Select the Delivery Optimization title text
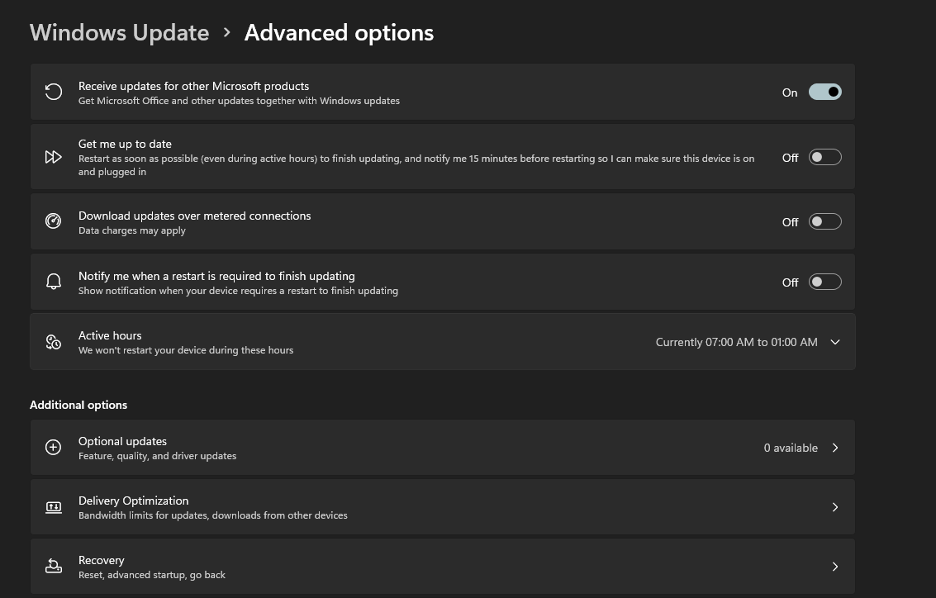Image resolution: width=936 pixels, height=598 pixels. click(133, 501)
